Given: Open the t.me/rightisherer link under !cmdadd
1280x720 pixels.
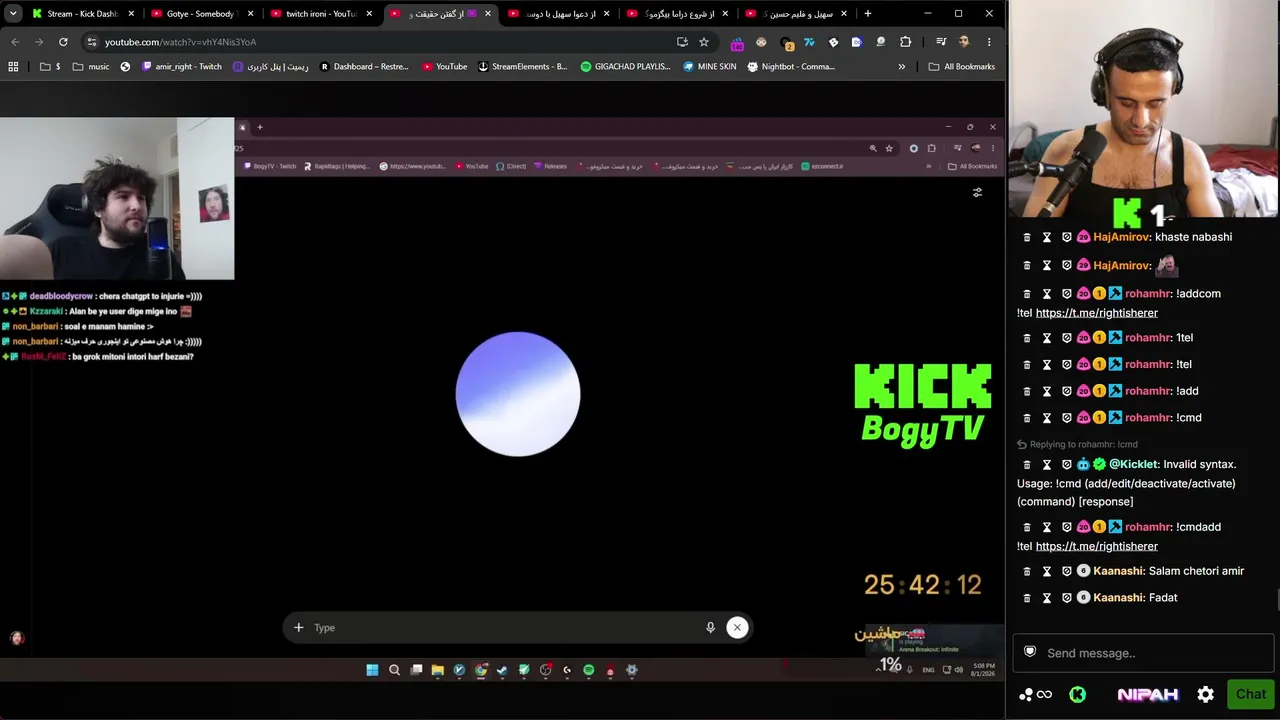Looking at the screenshot, I should (1097, 546).
